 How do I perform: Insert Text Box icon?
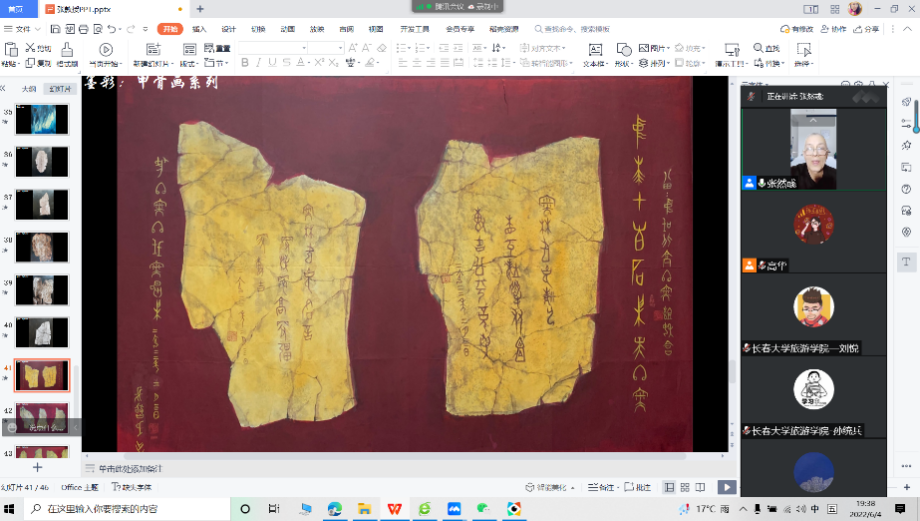tap(595, 50)
